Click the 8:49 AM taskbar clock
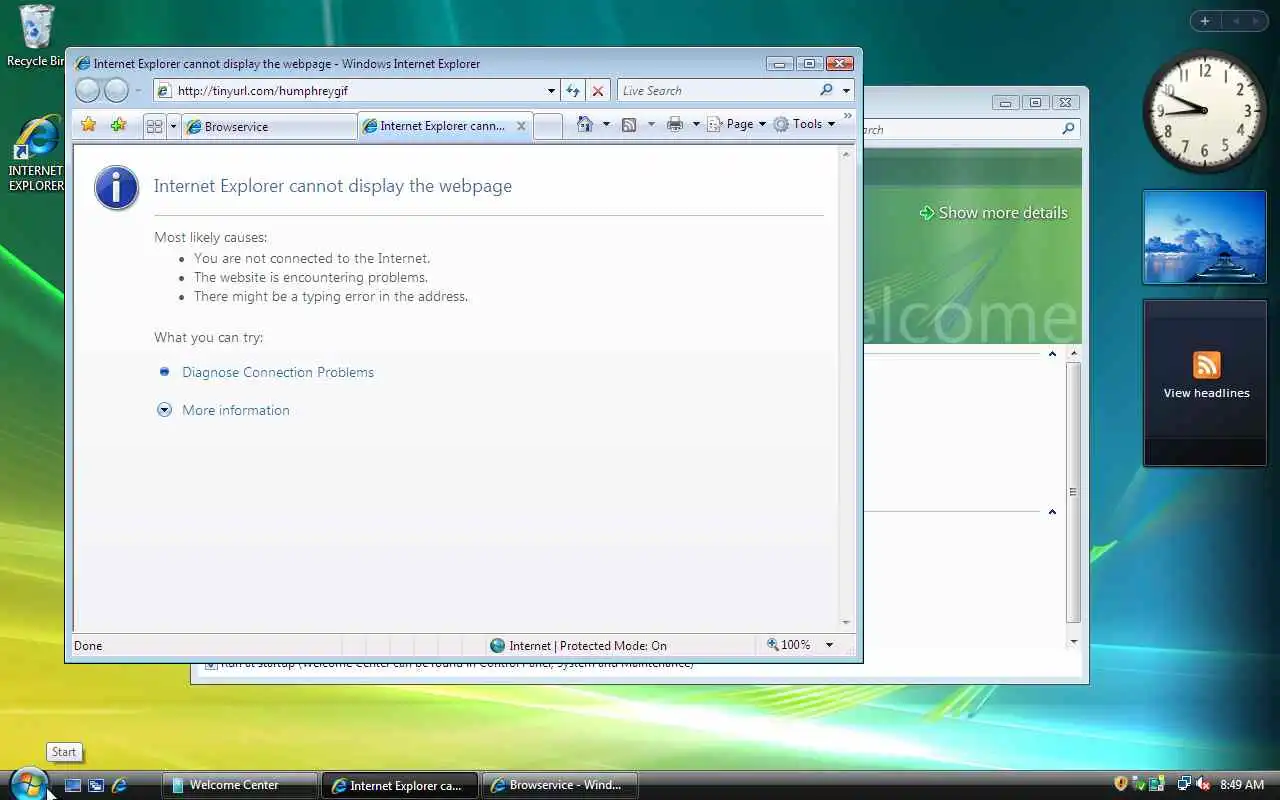The width and height of the screenshot is (1280, 800). click(1242, 785)
